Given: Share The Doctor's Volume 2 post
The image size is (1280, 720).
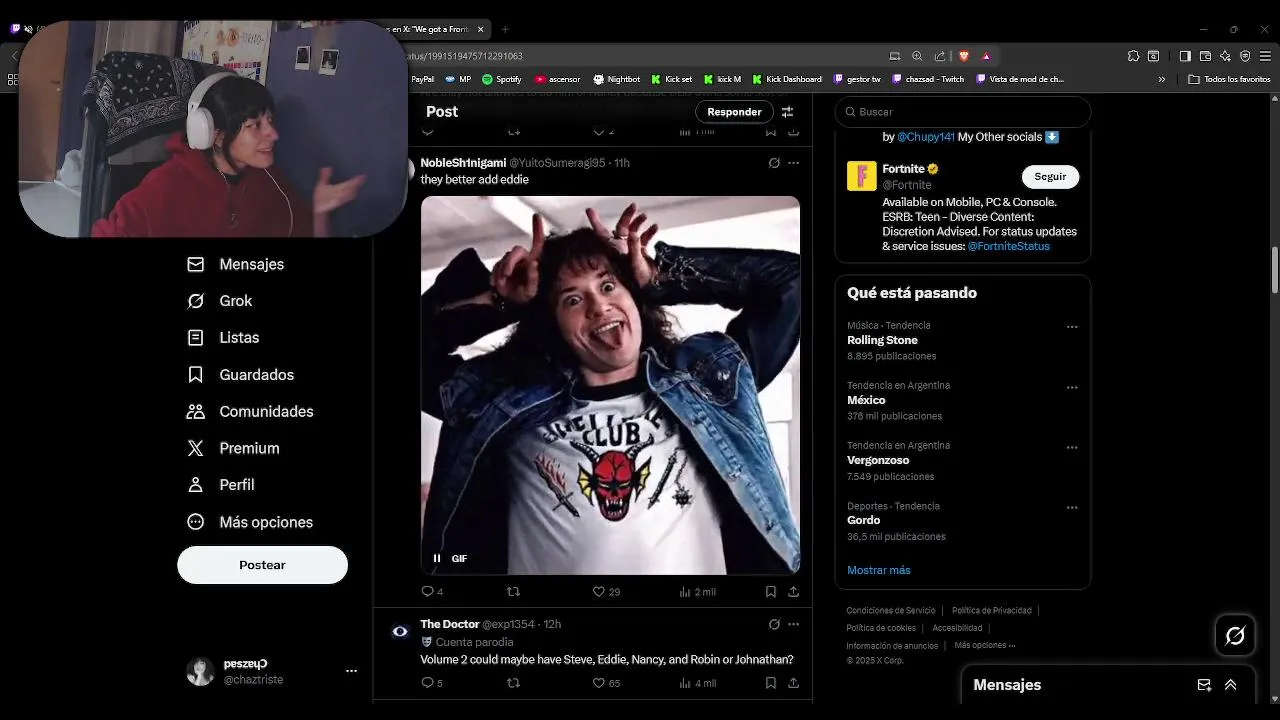Looking at the screenshot, I should [793, 683].
